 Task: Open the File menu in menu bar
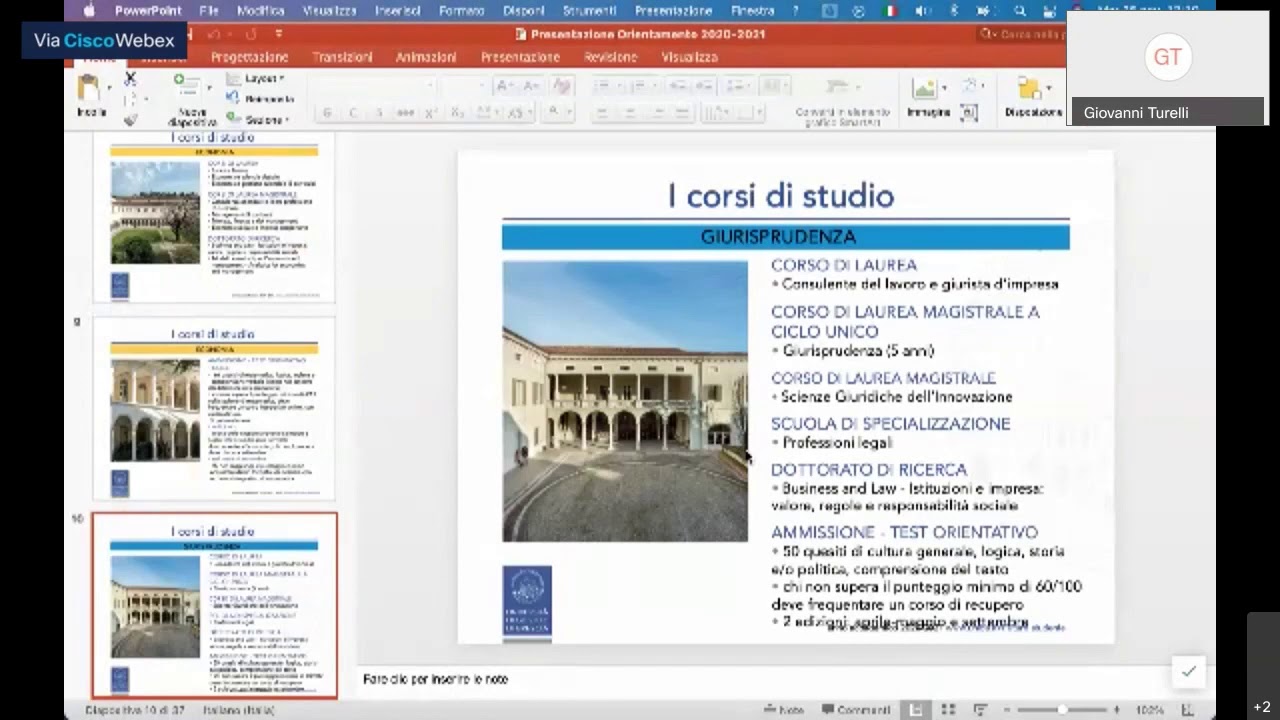point(208,10)
